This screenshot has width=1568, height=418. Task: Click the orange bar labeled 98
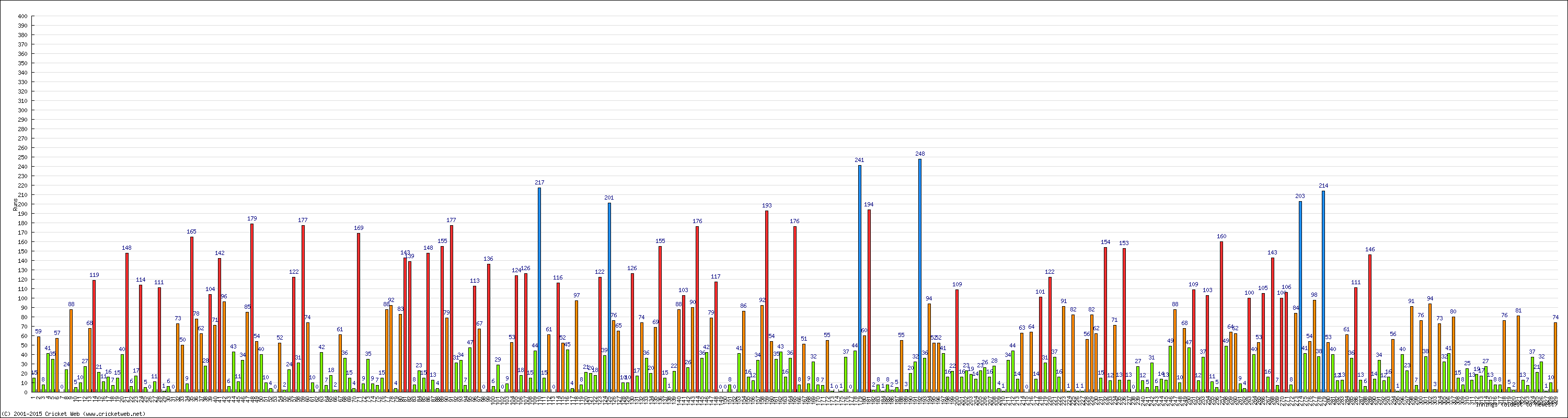(1314, 346)
